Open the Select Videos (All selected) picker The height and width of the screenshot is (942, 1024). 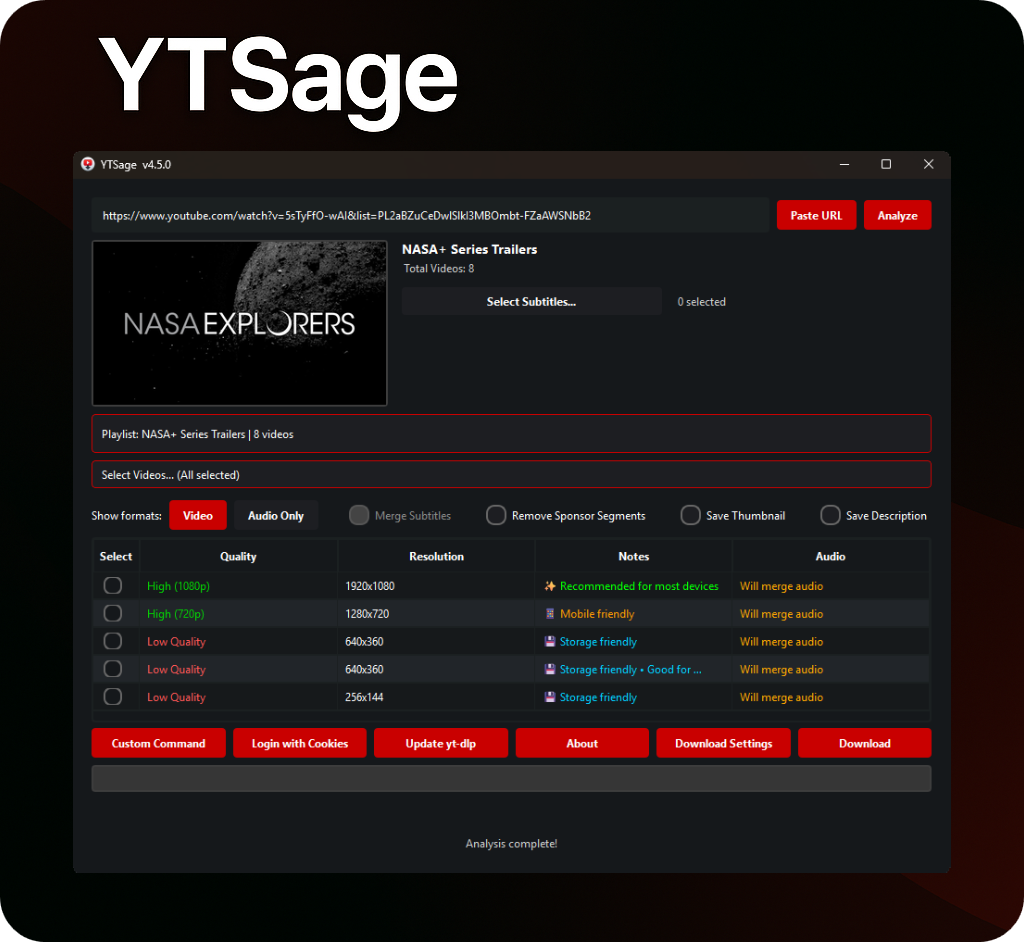tap(511, 474)
